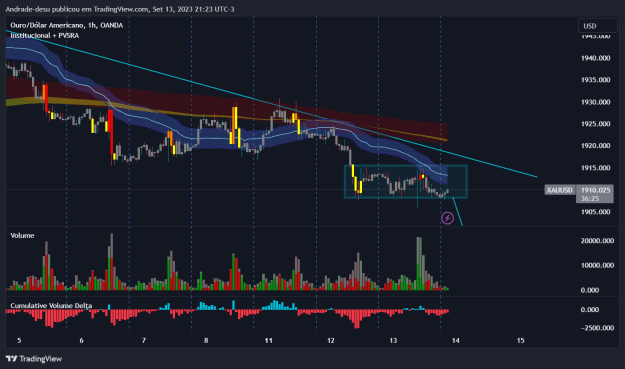The height and width of the screenshot is (369, 625).
Task: Click the 'Institucional + PVSRA' indicator label
Action: [45, 35]
